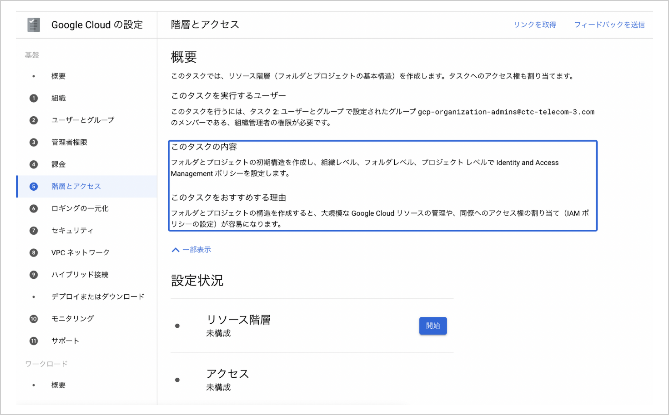Click the 概要 main heading

(183, 57)
